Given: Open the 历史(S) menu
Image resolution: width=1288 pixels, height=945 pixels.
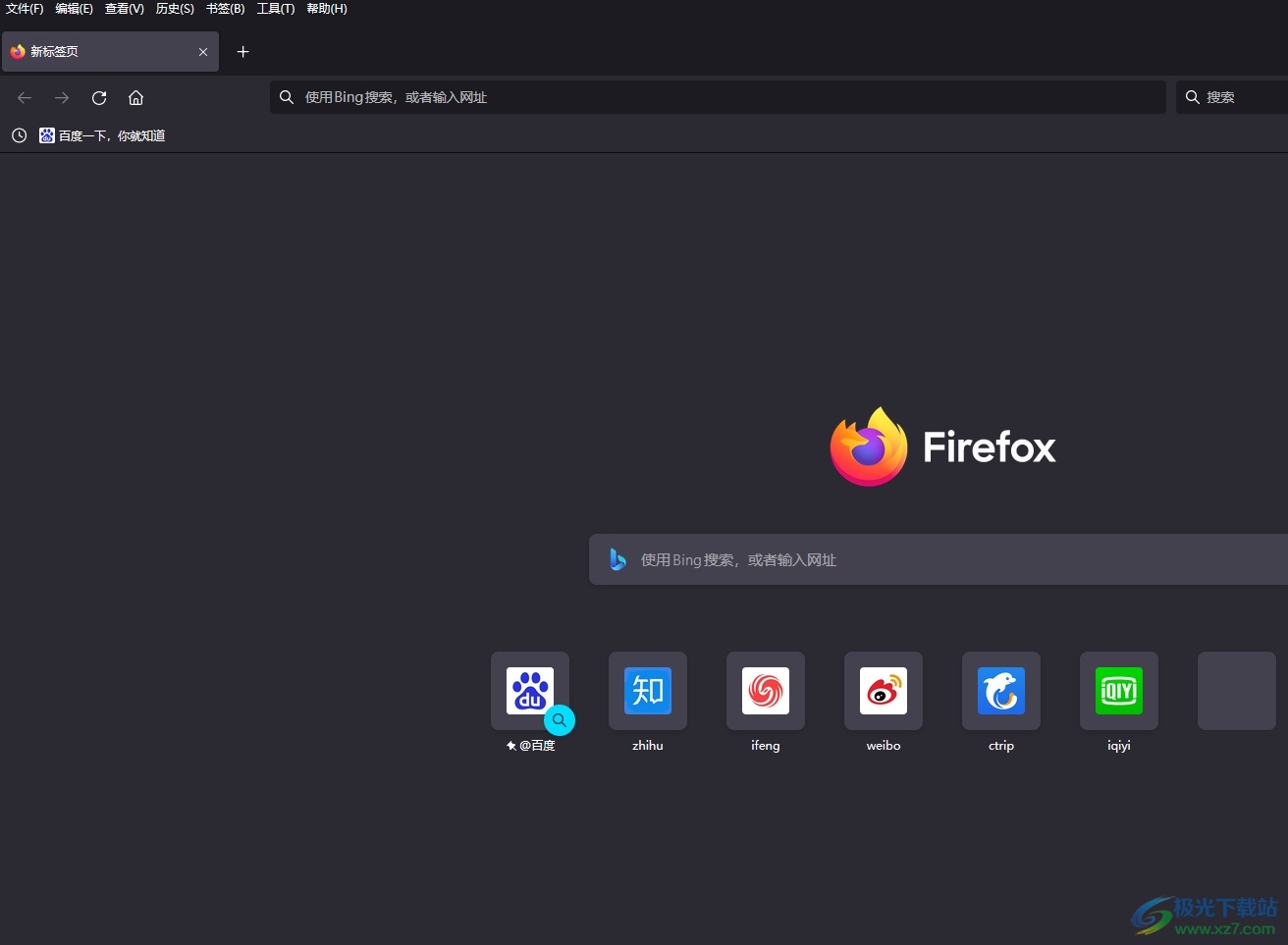Looking at the screenshot, I should [175, 9].
